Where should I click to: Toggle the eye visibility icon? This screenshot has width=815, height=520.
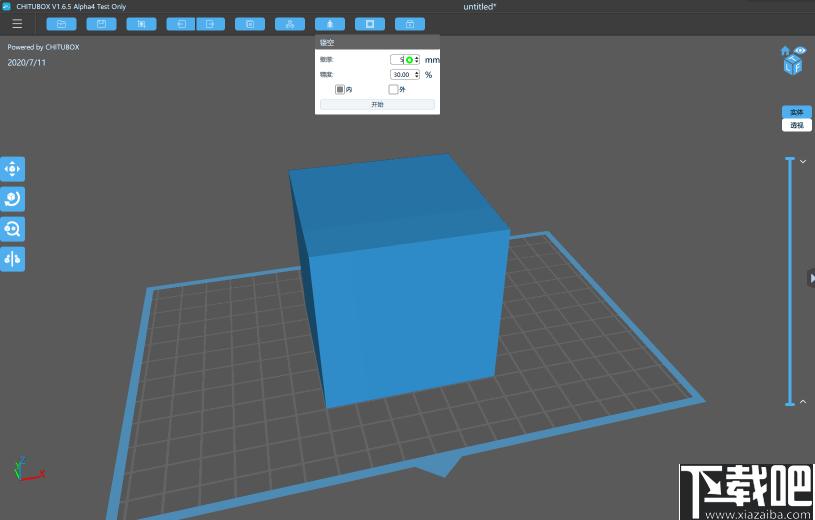[x=800, y=50]
